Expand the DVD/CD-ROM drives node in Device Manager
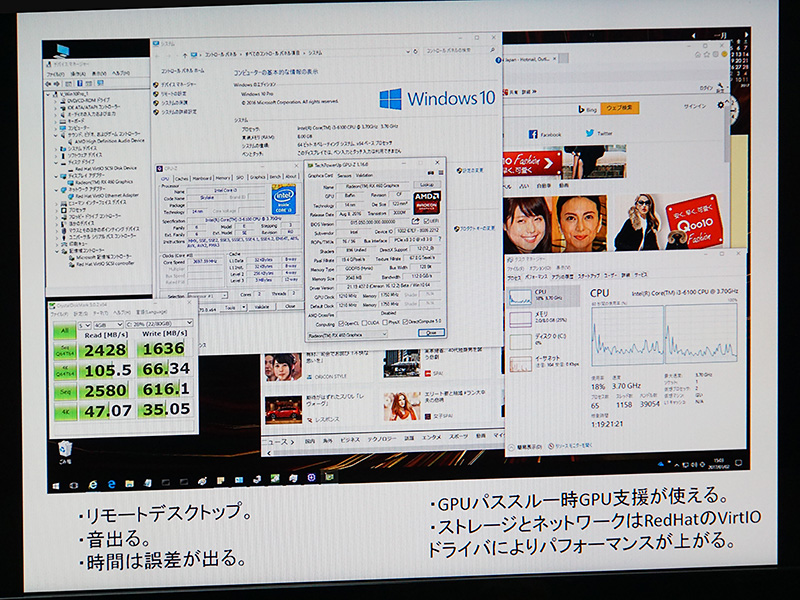800x600 pixels. point(57,102)
